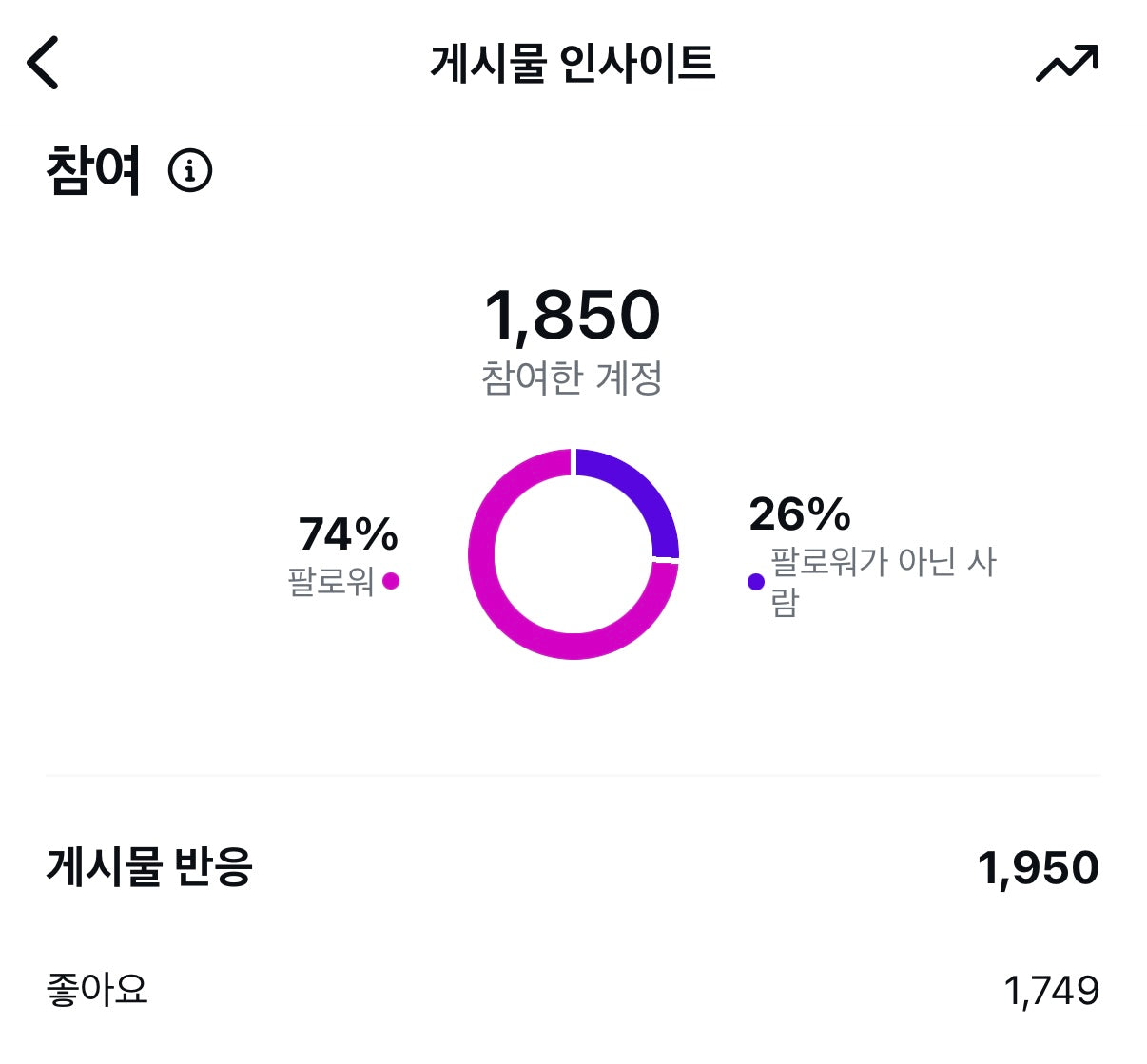Open the trending graph arrow icon
Viewport: 1147px width, 1064px height.
1066,63
